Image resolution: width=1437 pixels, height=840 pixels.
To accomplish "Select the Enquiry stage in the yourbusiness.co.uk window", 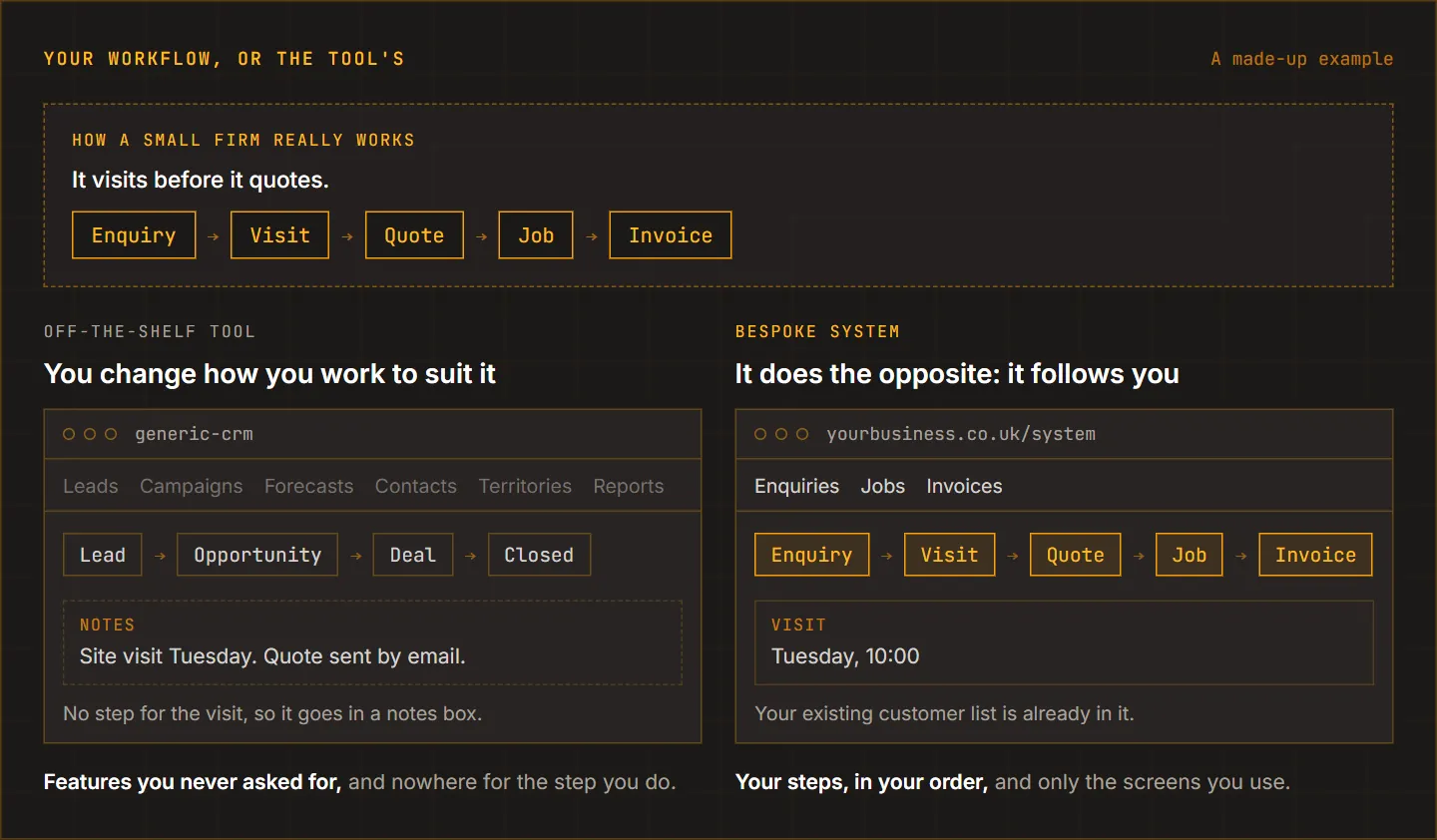I will [812, 555].
